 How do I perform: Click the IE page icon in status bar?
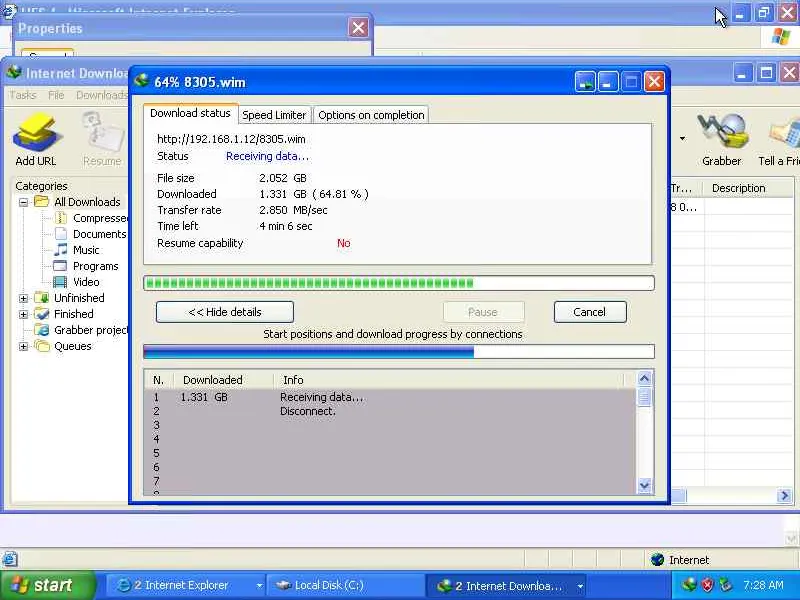10,559
